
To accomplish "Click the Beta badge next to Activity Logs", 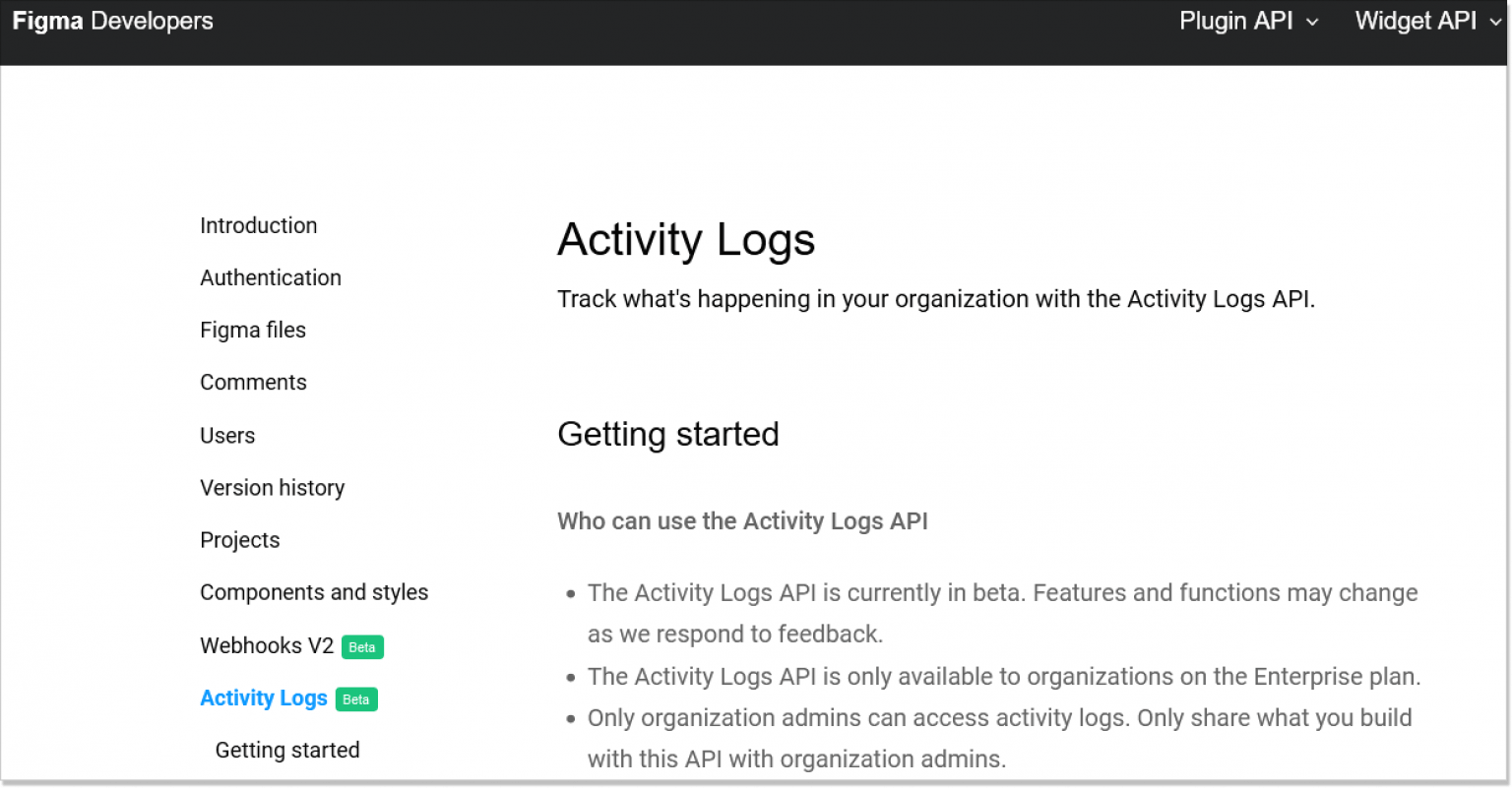I will [x=356, y=699].
